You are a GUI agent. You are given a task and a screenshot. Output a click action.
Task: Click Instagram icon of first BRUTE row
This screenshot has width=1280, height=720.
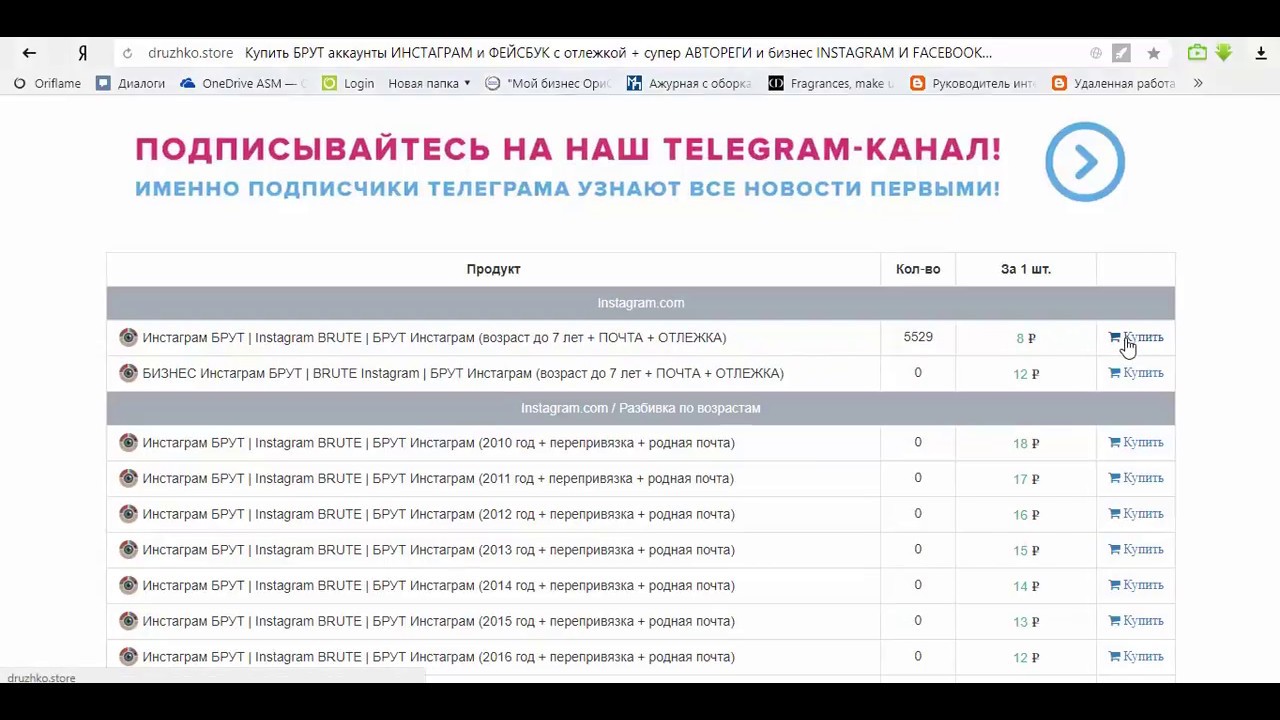tap(128, 337)
